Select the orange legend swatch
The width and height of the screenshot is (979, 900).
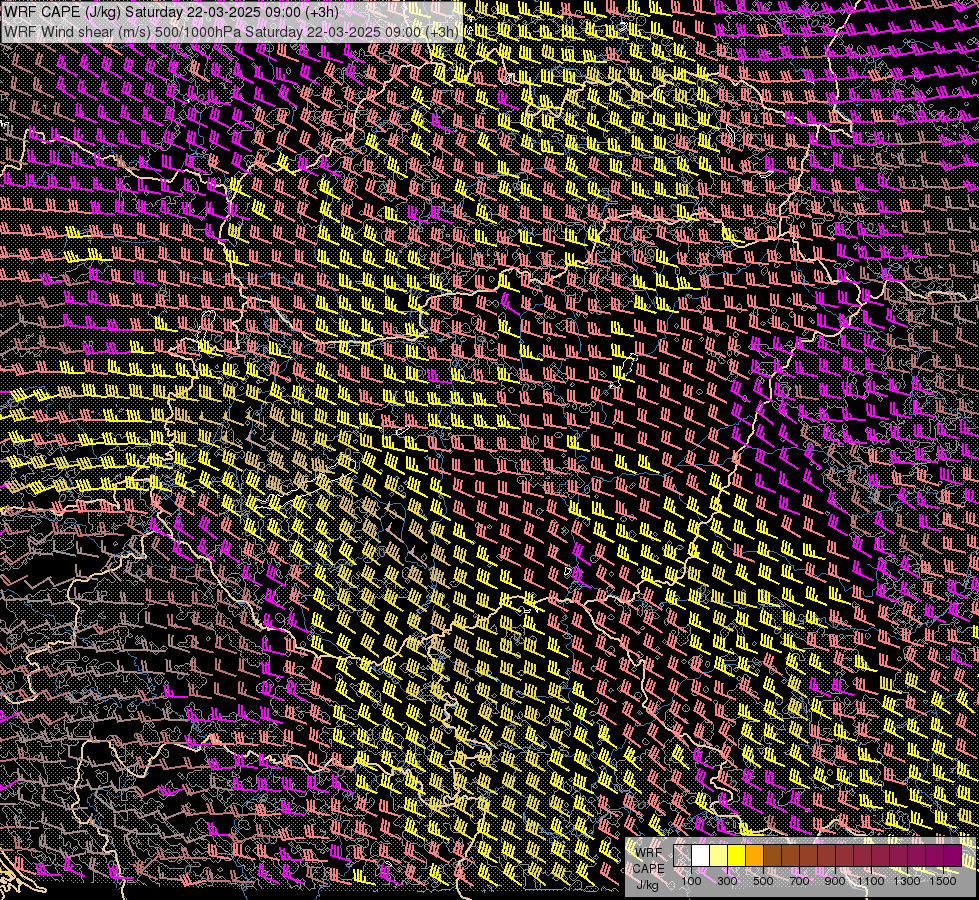tap(754, 856)
